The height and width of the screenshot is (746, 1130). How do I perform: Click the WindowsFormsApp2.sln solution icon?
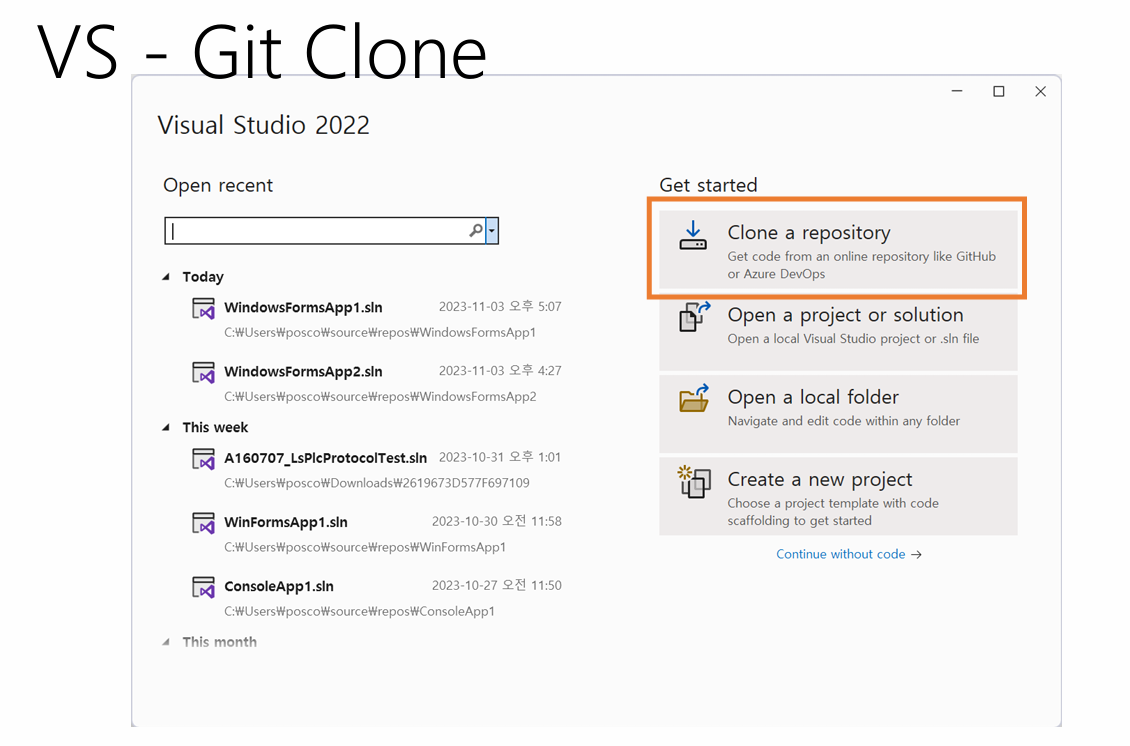[203, 373]
